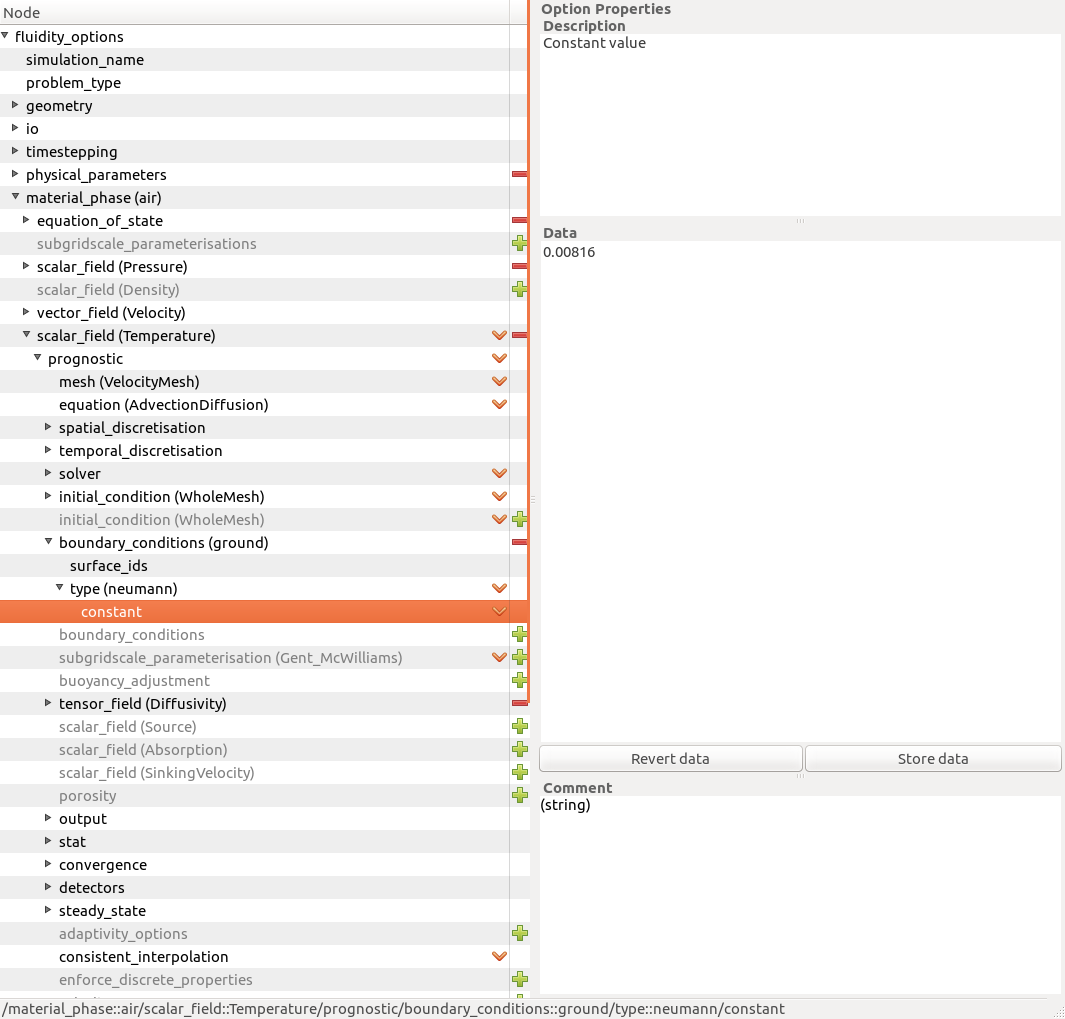Remove physical_parameters using its red minus icon

tap(520, 175)
